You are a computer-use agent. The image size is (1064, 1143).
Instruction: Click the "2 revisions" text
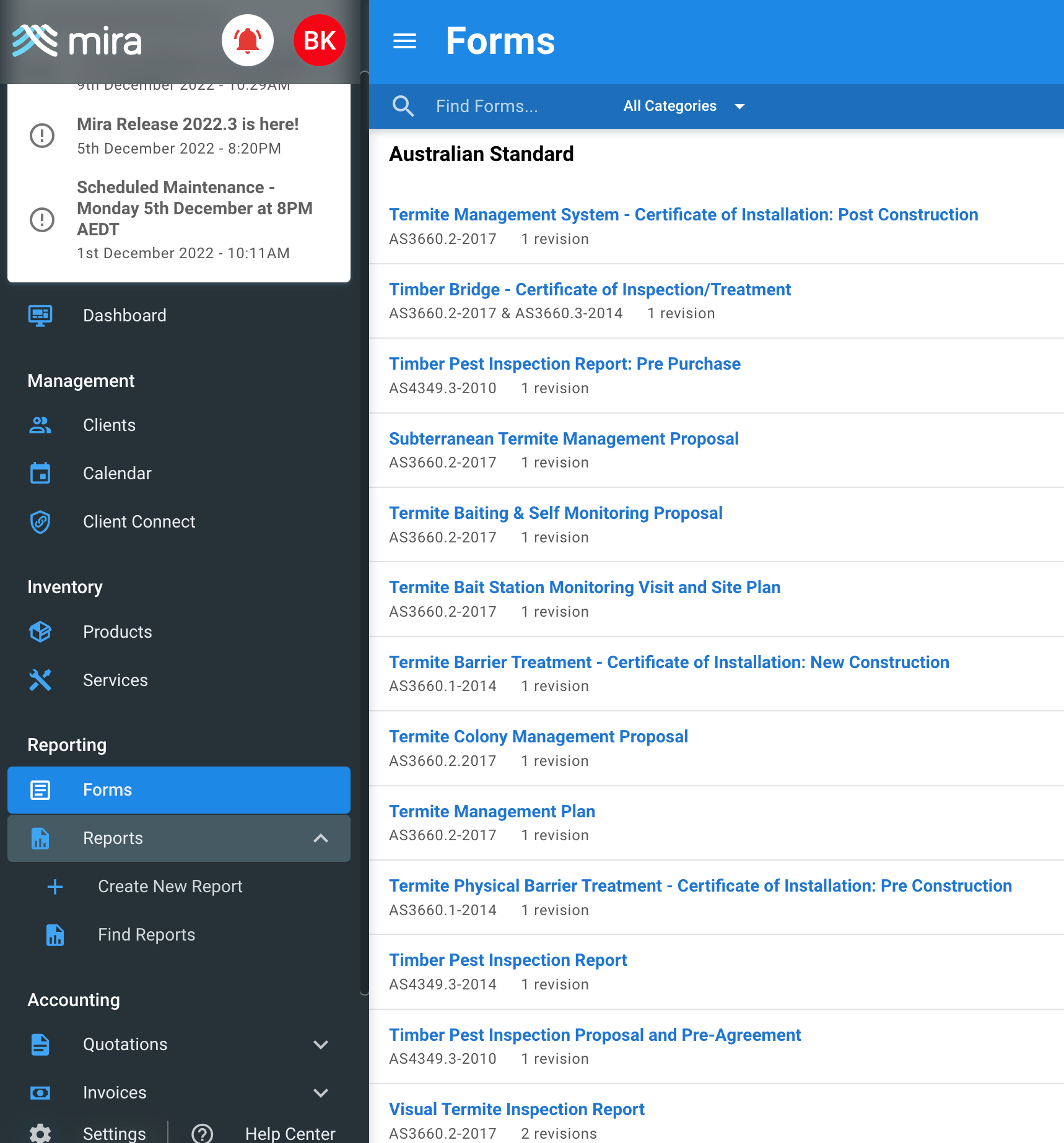coord(559,1134)
